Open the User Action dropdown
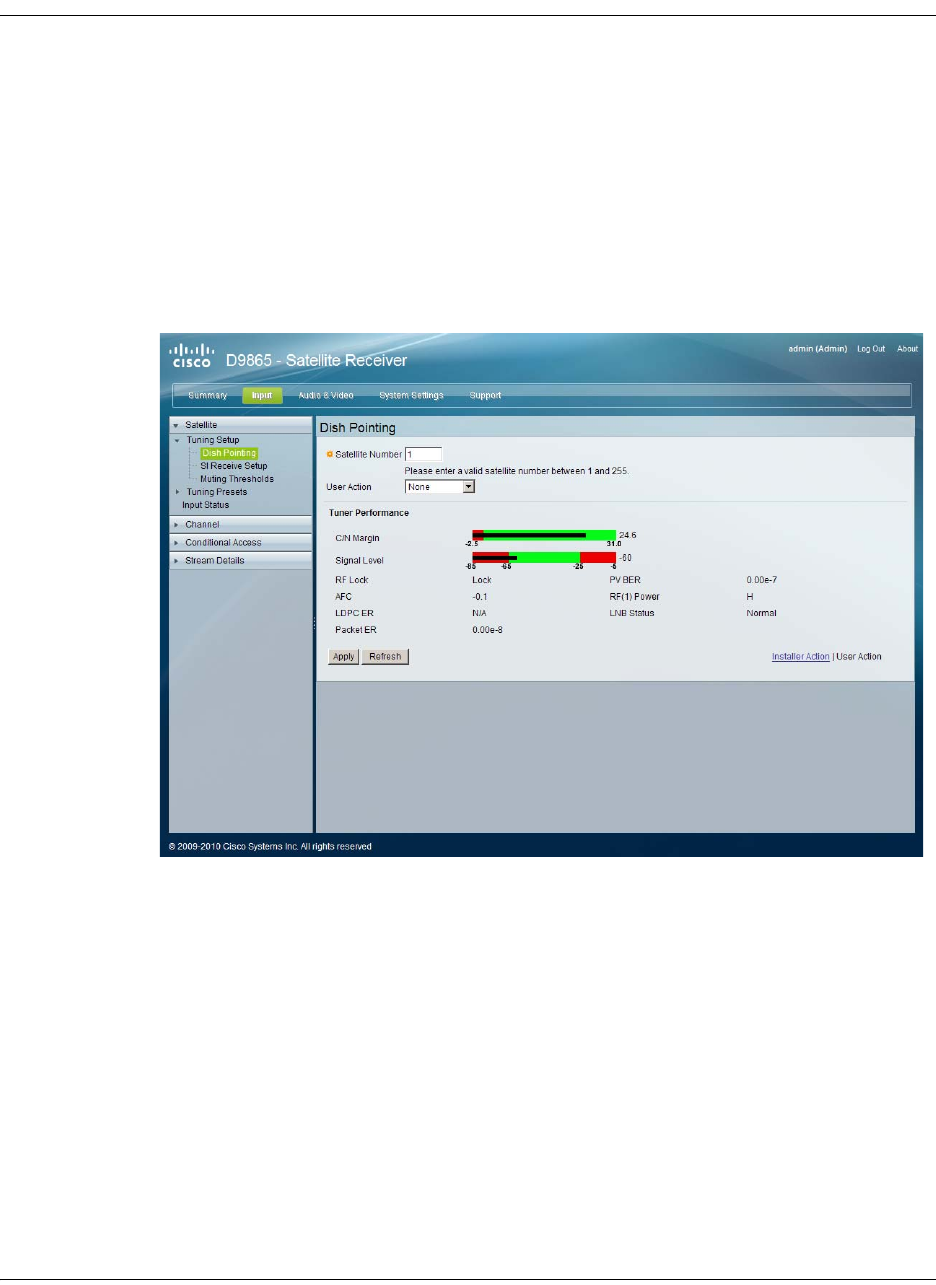936x1285 pixels. 440,487
